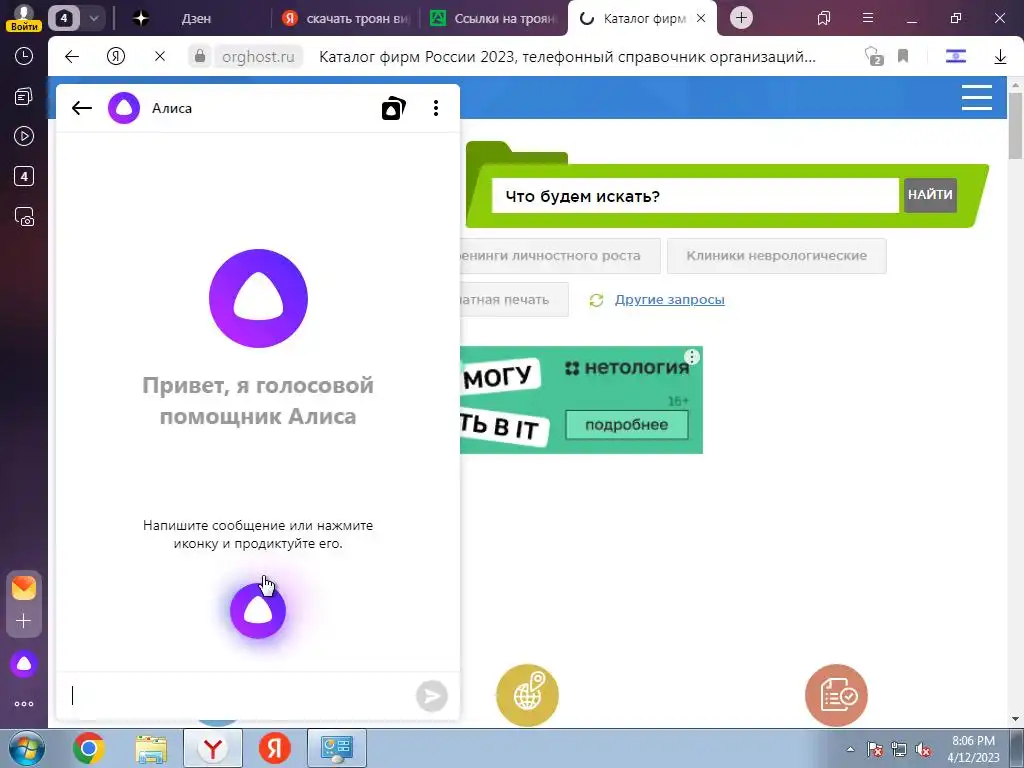Select the Клиники неврологические suggestion

(x=776, y=256)
